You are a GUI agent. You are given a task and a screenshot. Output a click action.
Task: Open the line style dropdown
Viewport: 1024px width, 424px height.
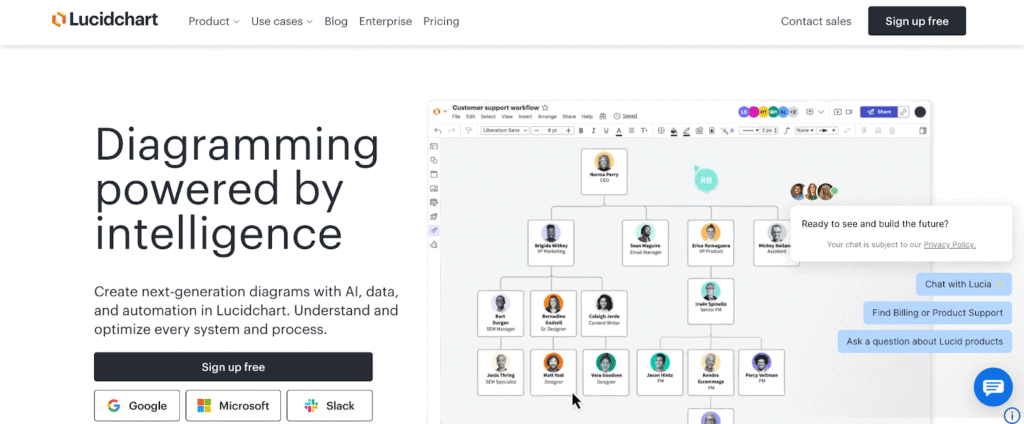point(750,131)
